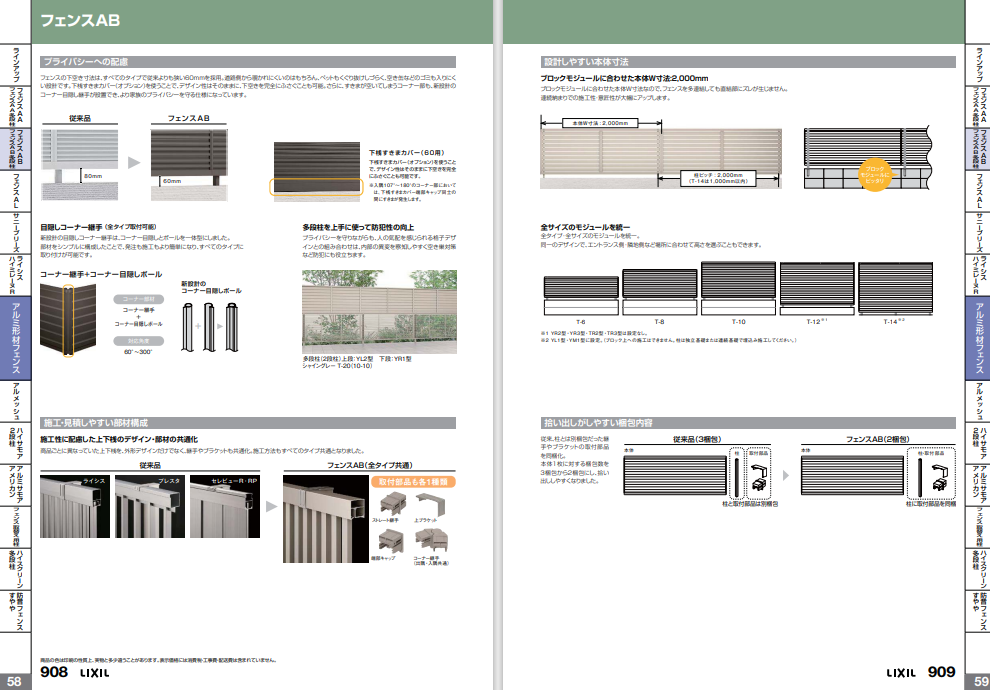The image size is (990, 690).
Task: Click the new corner privacy poles illustration
Action: click(209, 326)
